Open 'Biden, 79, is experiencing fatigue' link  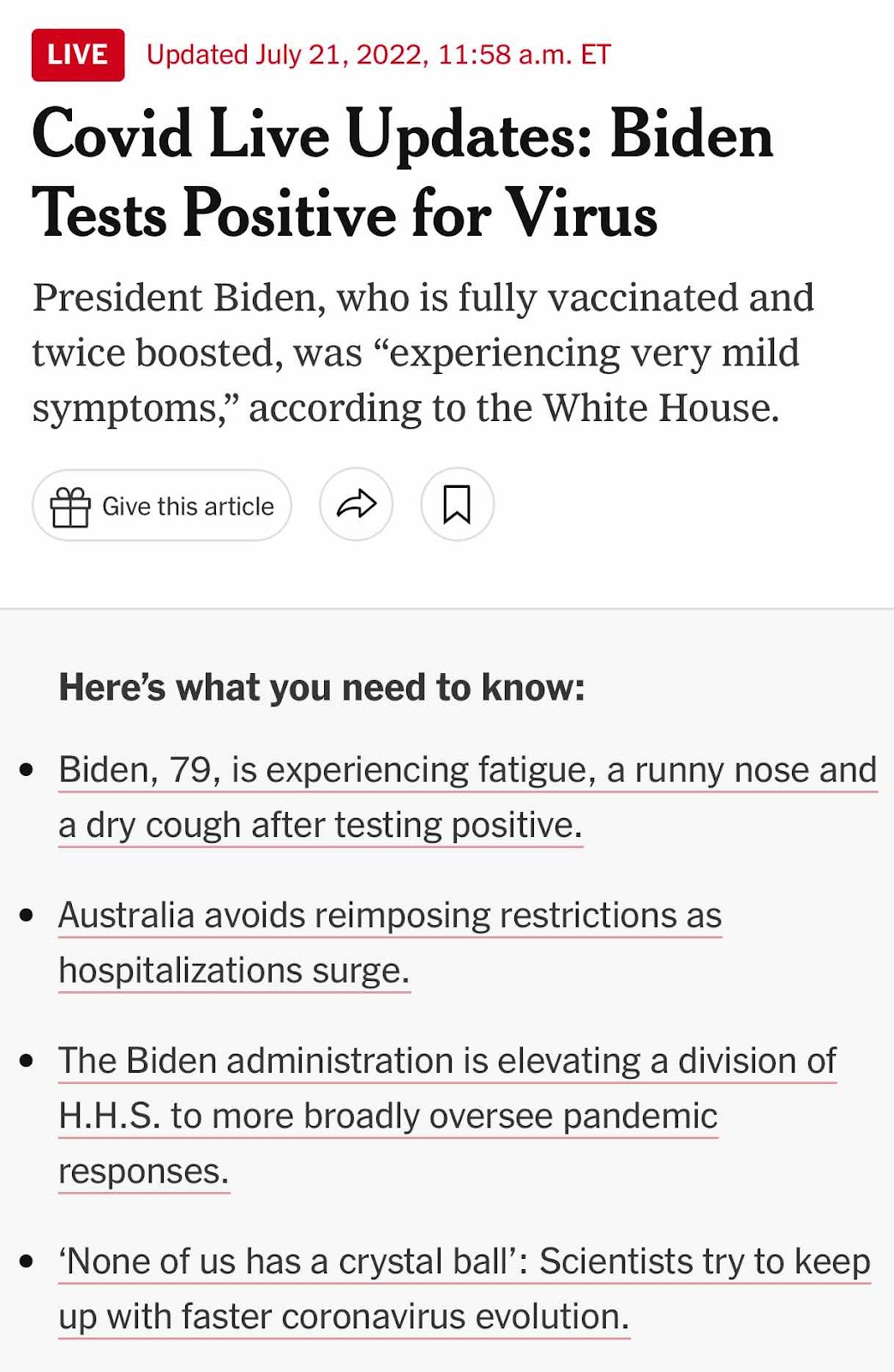click(x=468, y=797)
